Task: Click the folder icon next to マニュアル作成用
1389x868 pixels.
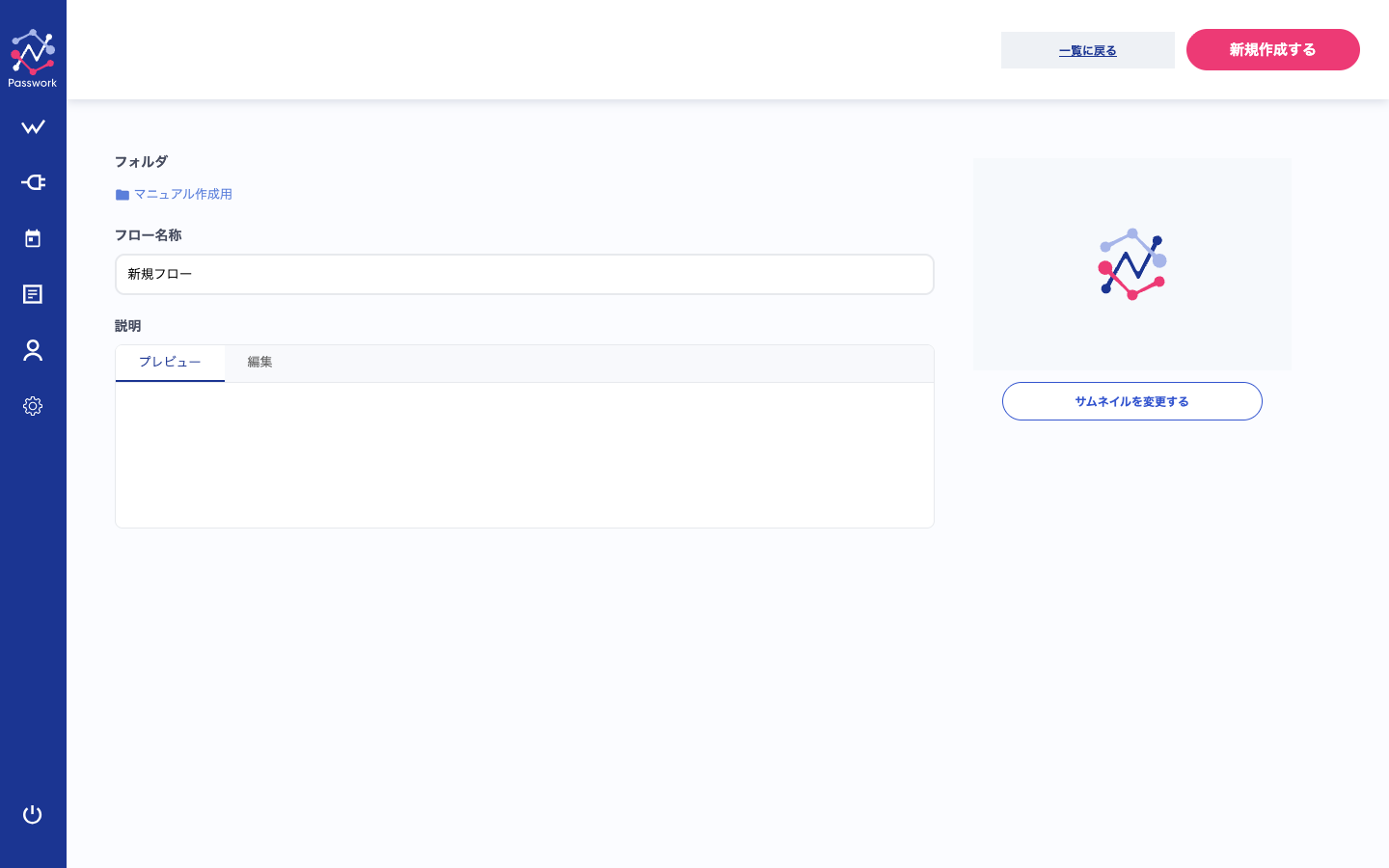Action: [123, 195]
